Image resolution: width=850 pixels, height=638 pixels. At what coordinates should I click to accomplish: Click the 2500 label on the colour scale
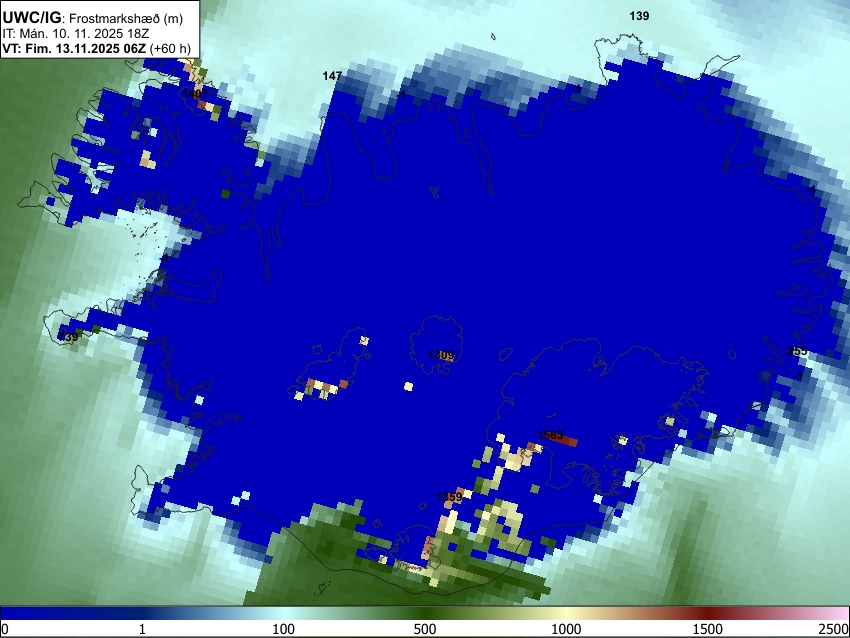[834, 629]
